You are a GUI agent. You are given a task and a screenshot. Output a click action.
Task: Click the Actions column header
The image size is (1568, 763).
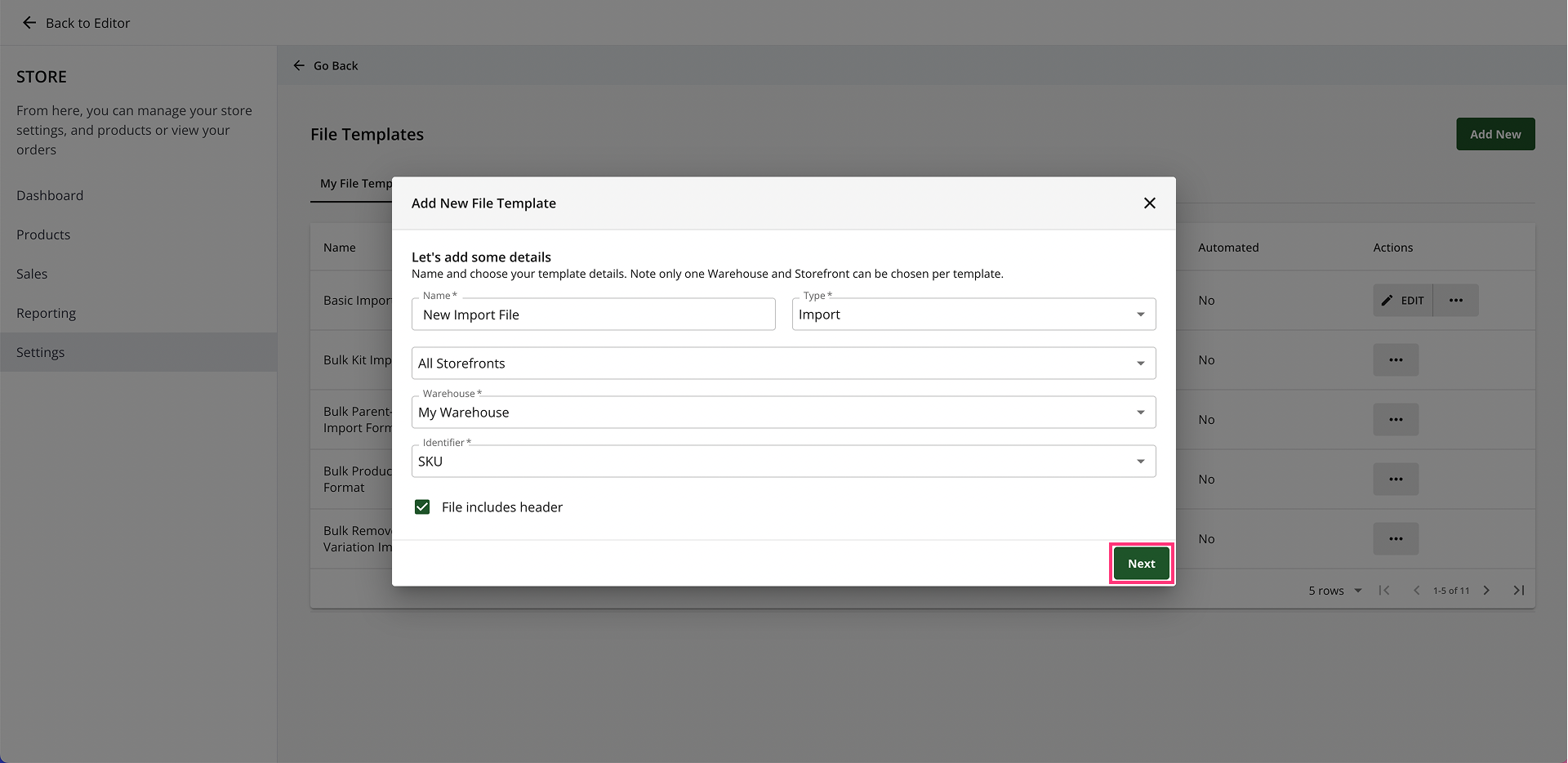pyautogui.click(x=1392, y=248)
